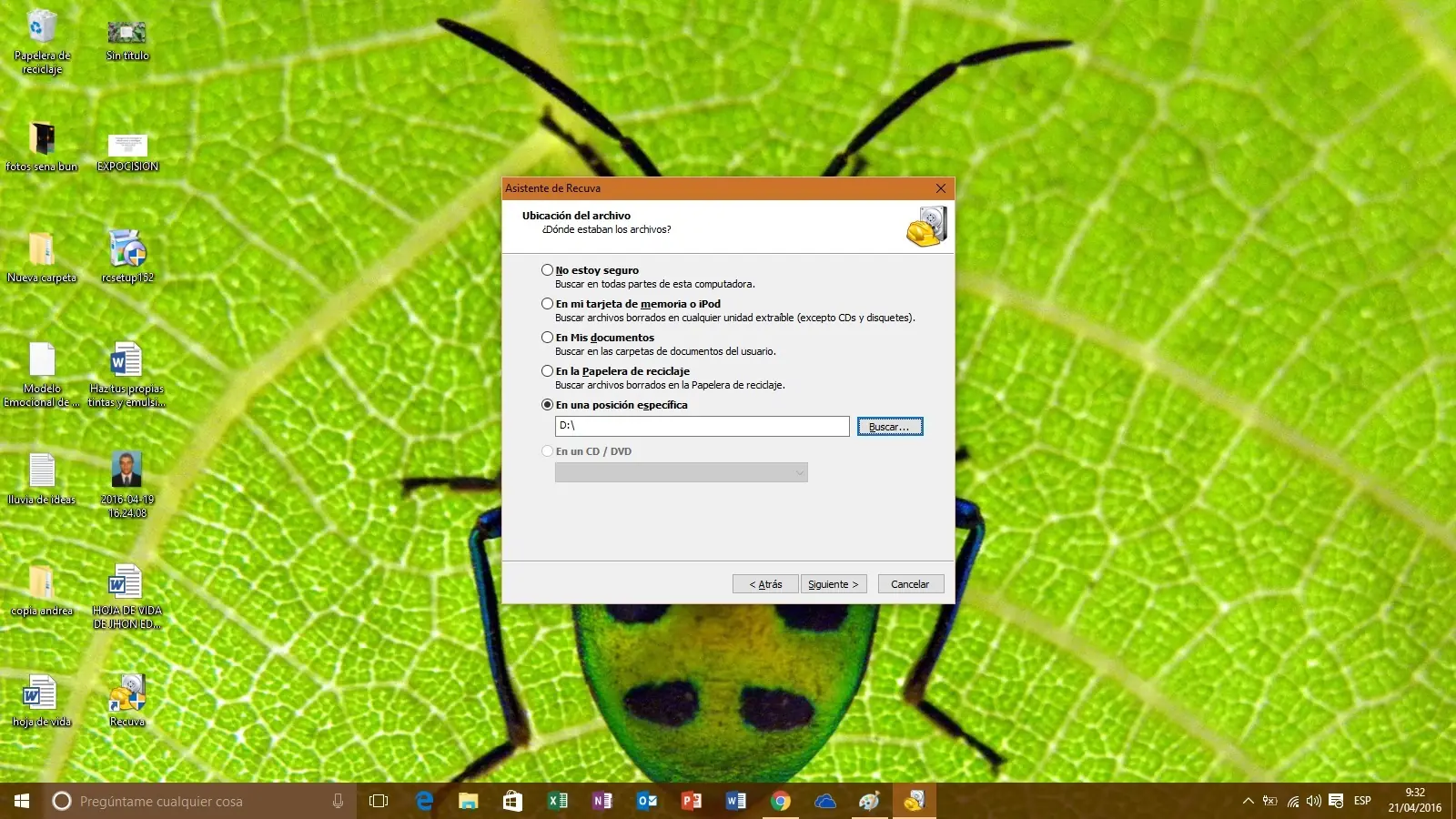The width and height of the screenshot is (1456, 819).
Task: Open the Action Center notifications icon
Action: click(x=1336, y=801)
